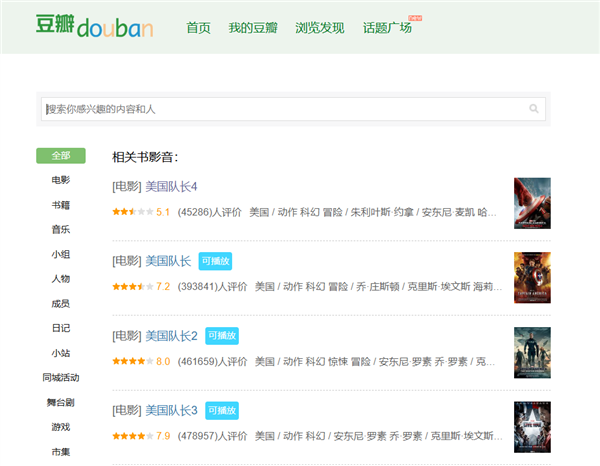Screen dimensions: 600x466
Task: Open the 美国队长3 poster thumbnail
Action: 532,427
